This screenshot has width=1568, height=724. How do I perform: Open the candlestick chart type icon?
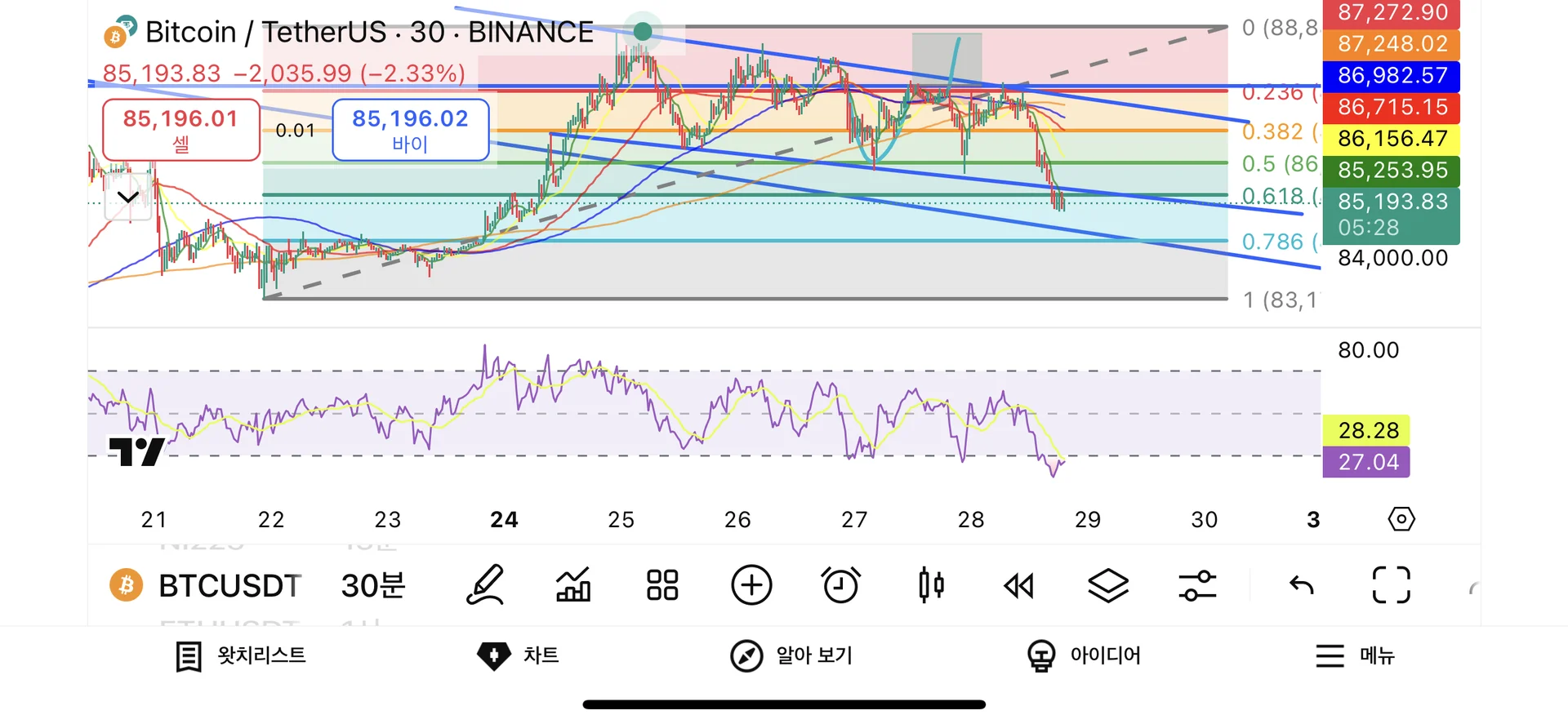coord(931,585)
